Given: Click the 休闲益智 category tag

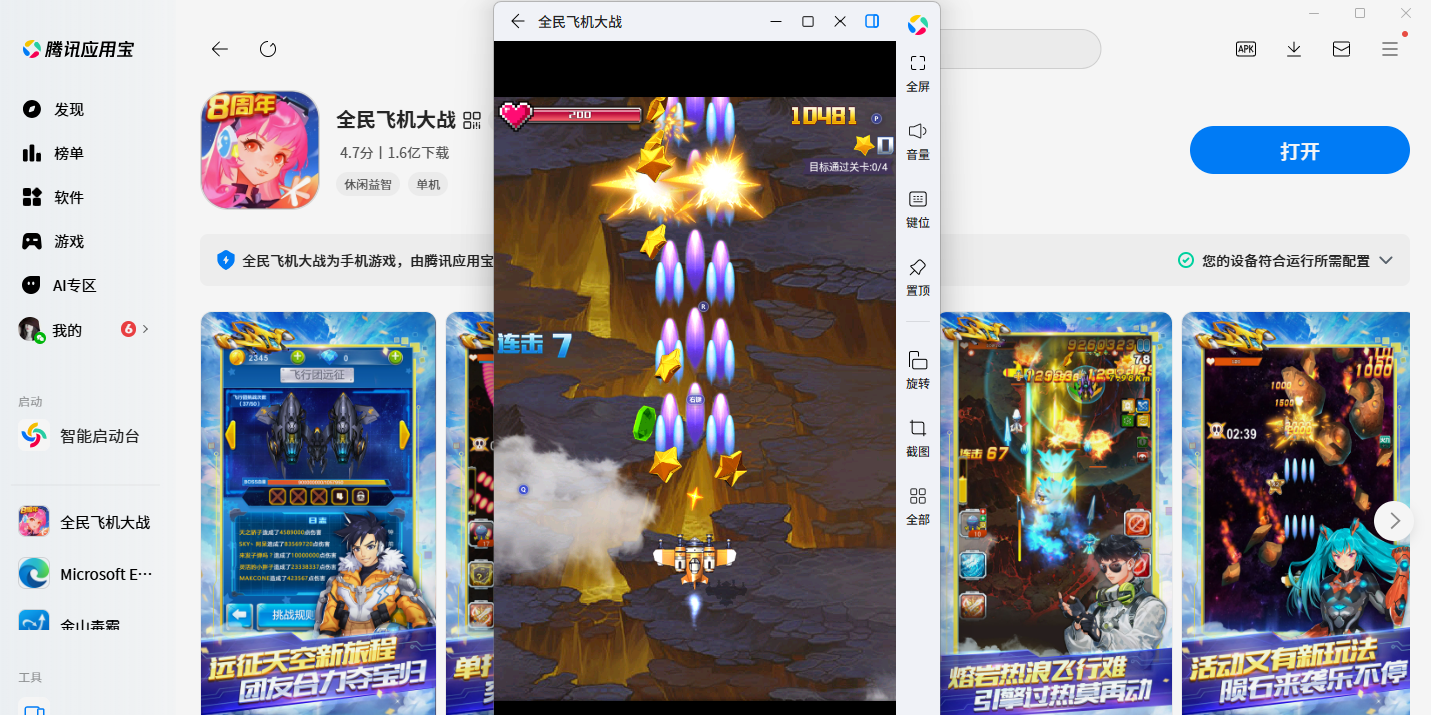Looking at the screenshot, I should click(369, 184).
